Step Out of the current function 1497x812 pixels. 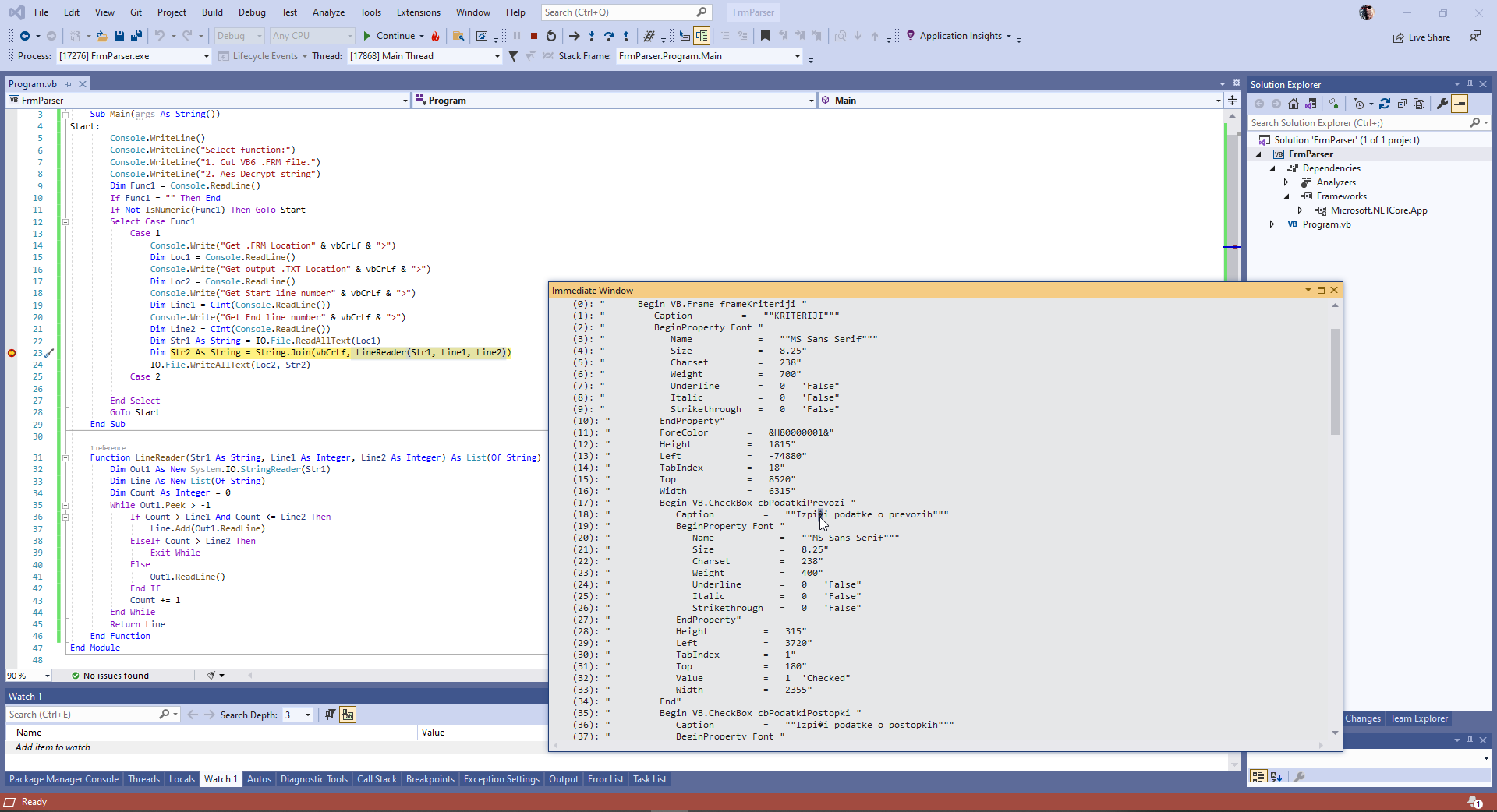pos(626,36)
